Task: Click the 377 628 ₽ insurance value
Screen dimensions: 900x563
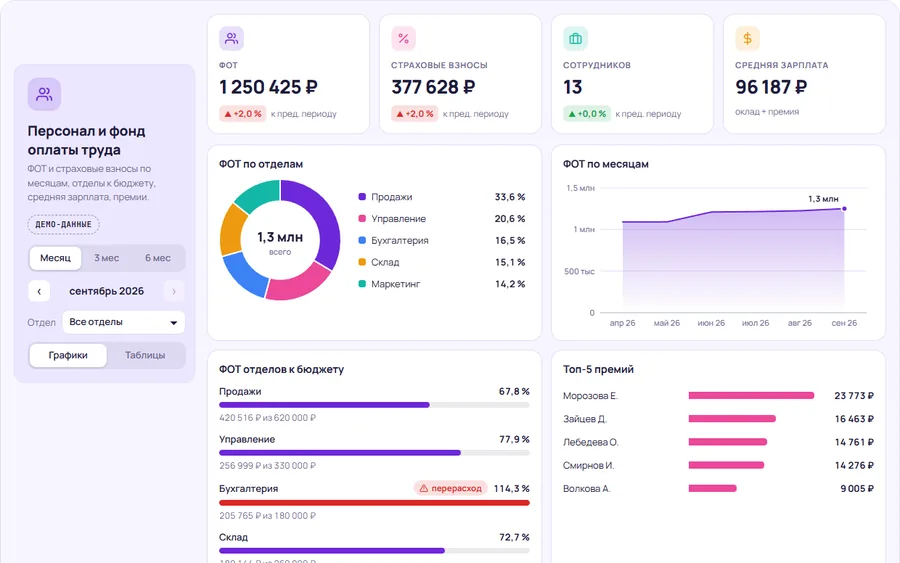Action: (x=433, y=87)
